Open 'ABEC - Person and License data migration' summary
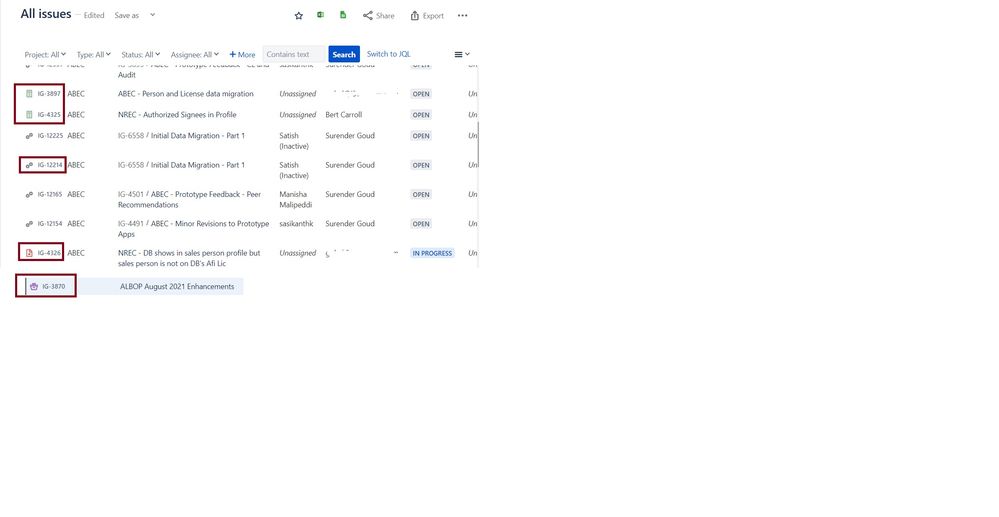The height and width of the screenshot is (517, 999). coord(185,94)
